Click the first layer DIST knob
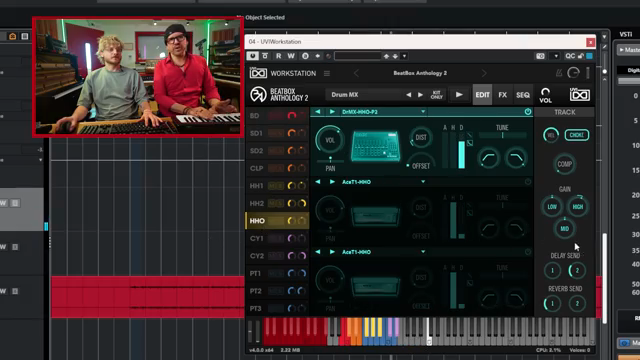 [x=421, y=138]
